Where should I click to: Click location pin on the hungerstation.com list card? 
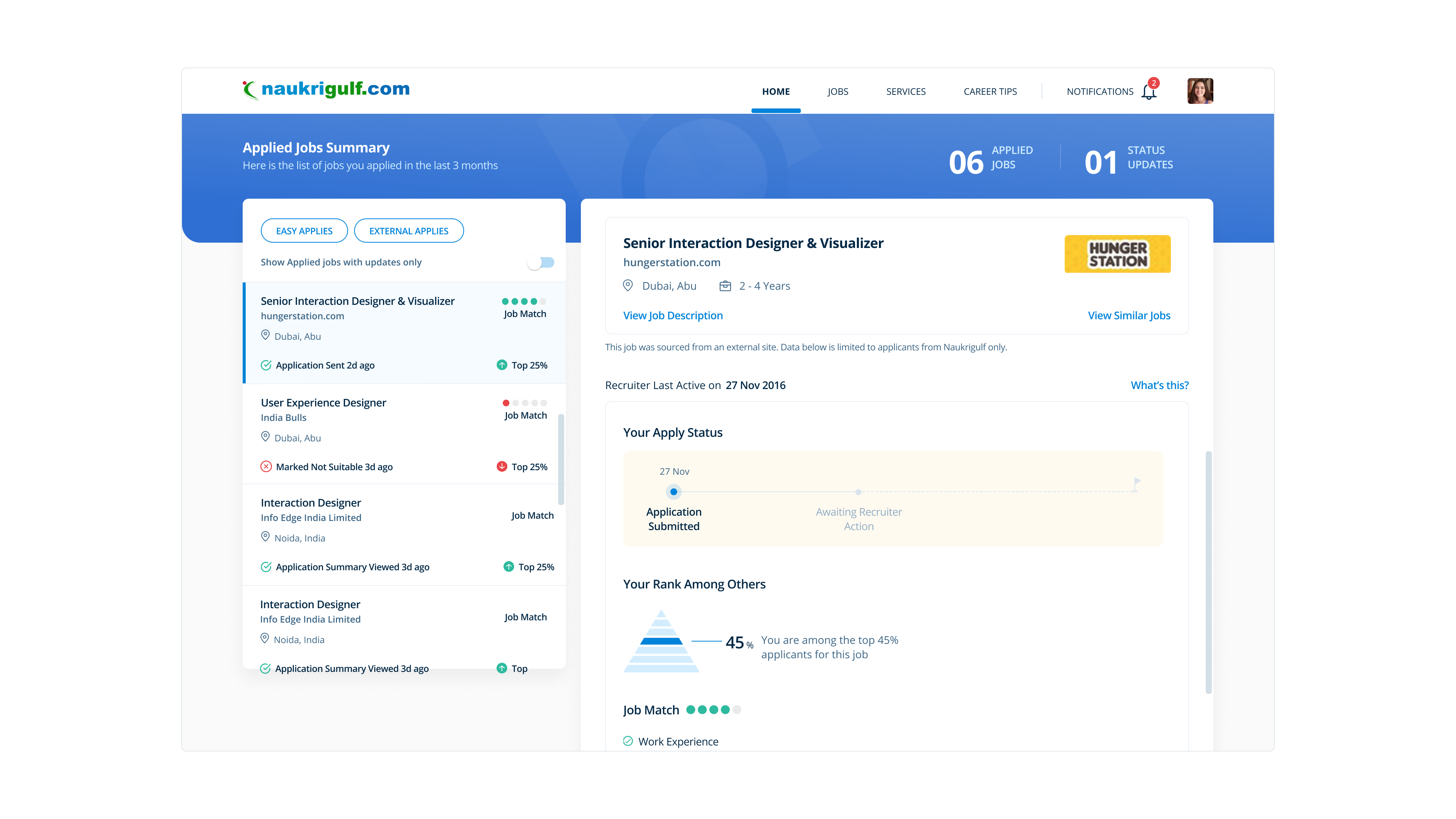click(x=265, y=335)
